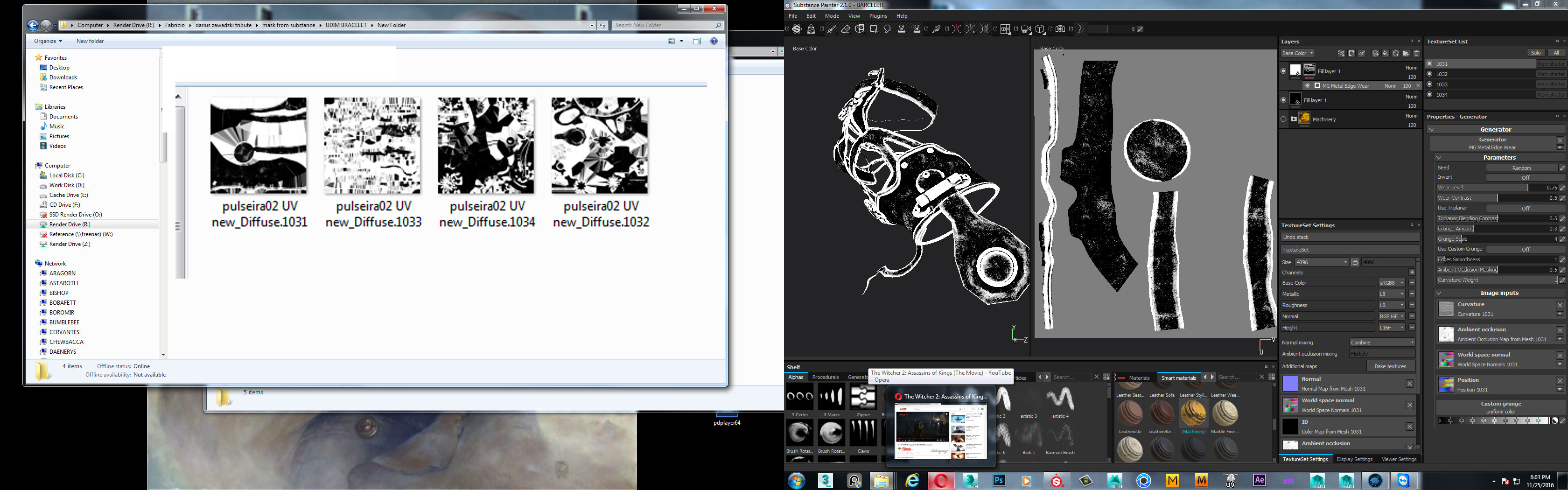This screenshot has width=1568, height=490.
Task: Click the Bake textures button
Action: pos(1390,366)
